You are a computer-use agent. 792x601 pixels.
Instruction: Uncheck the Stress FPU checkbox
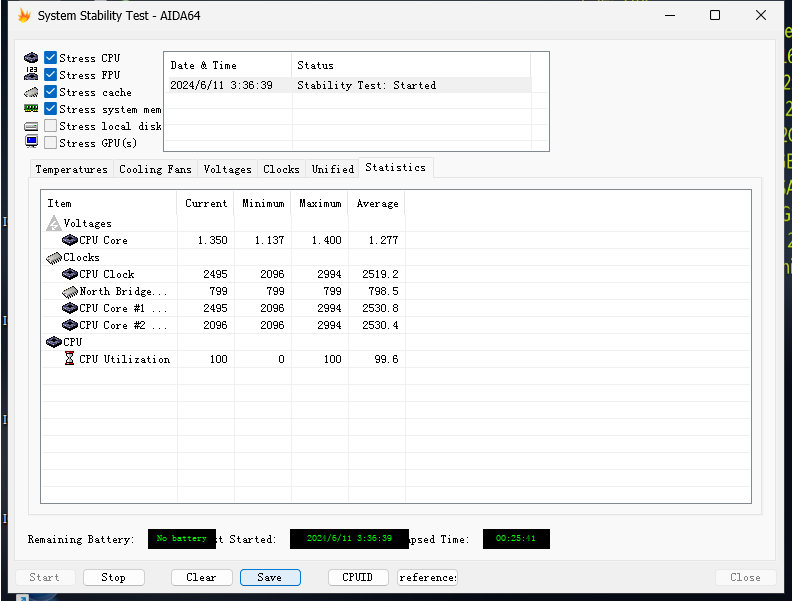(50, 74)
